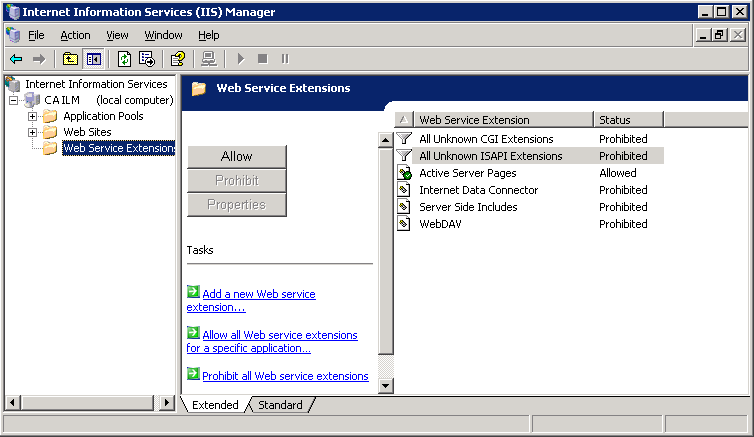Switch to the Extended tab
Viewport: 754px width, 437px height.
click(x=215, y=405)
